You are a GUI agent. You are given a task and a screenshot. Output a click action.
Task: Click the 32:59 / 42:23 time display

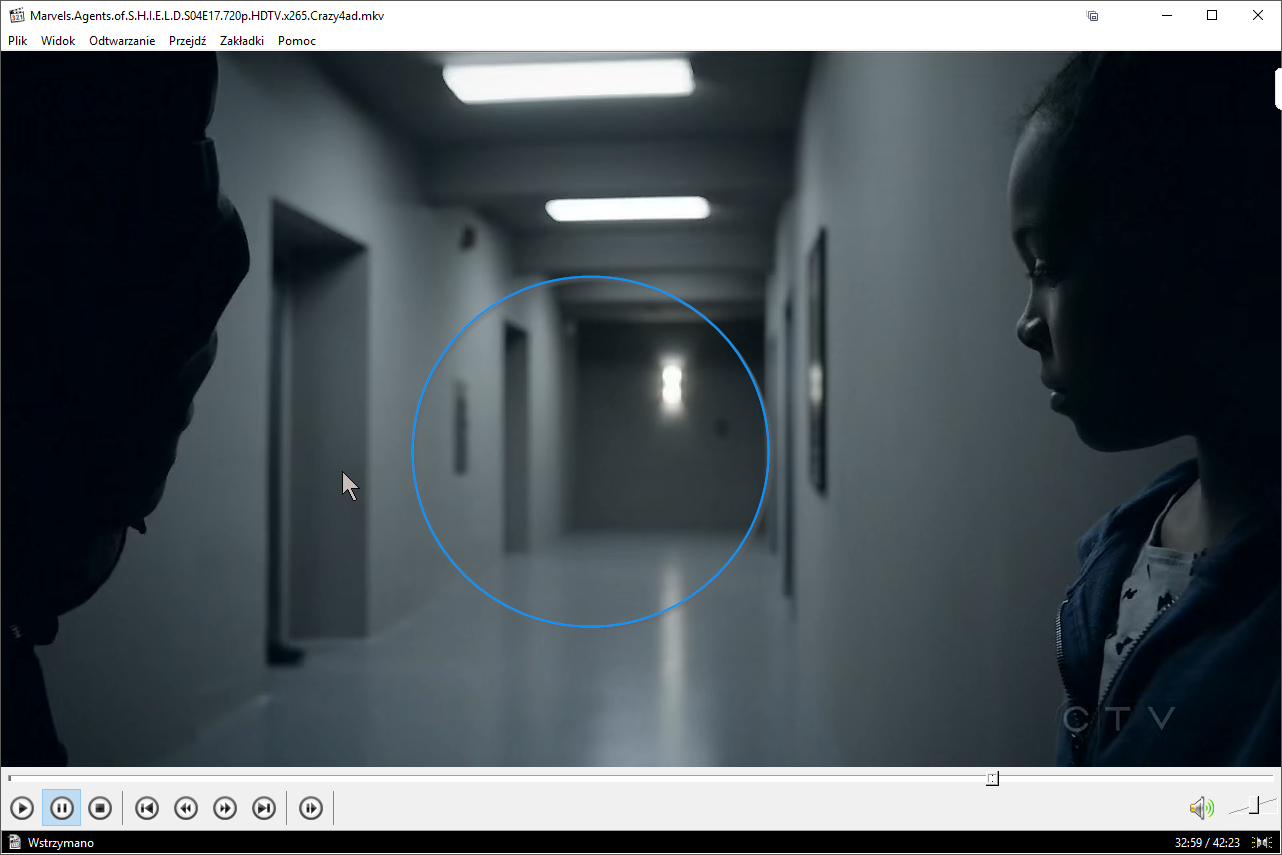pyautogui.click(x=1206, y=843)
